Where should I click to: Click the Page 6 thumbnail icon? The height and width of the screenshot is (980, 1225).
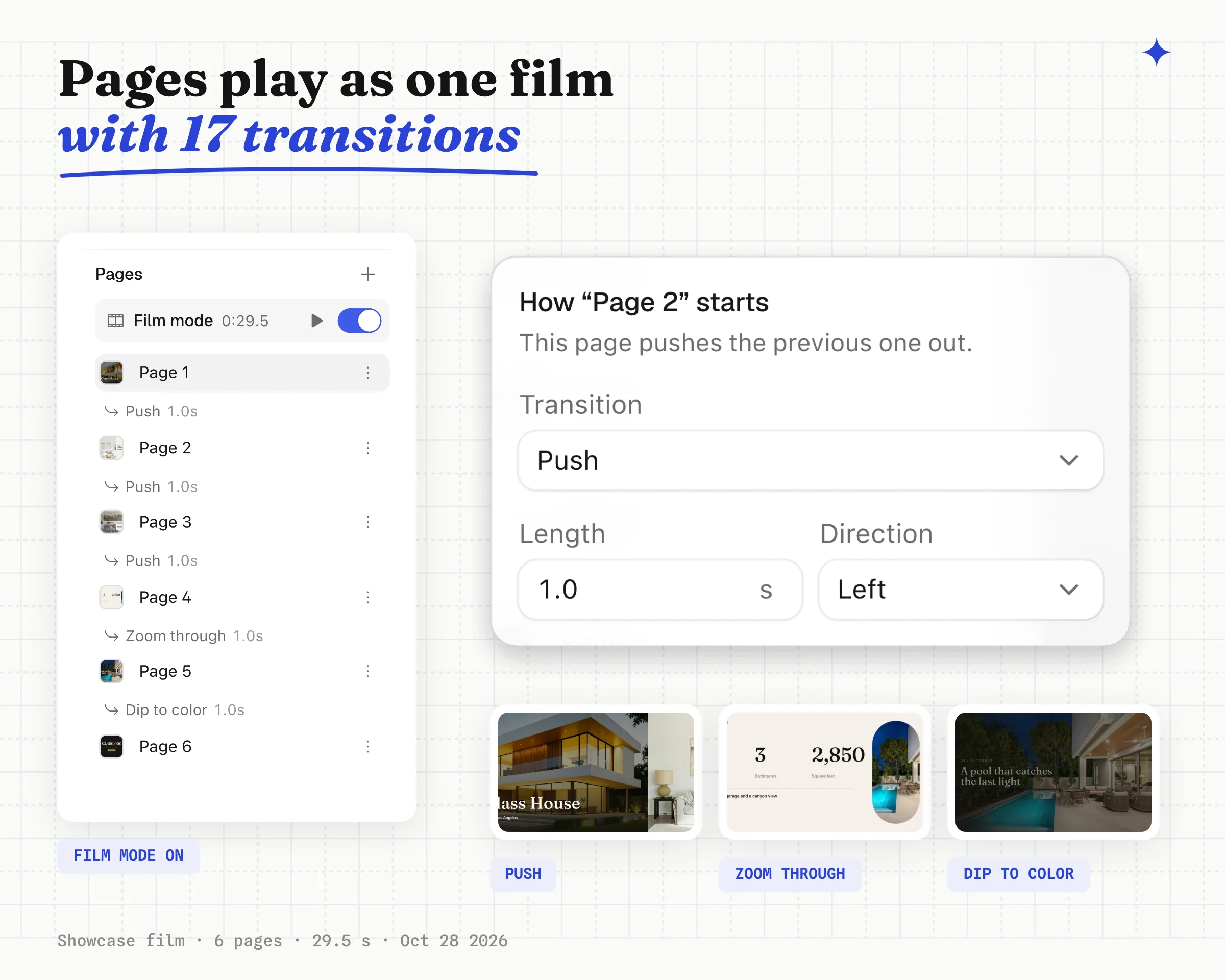tap(111, 747)
